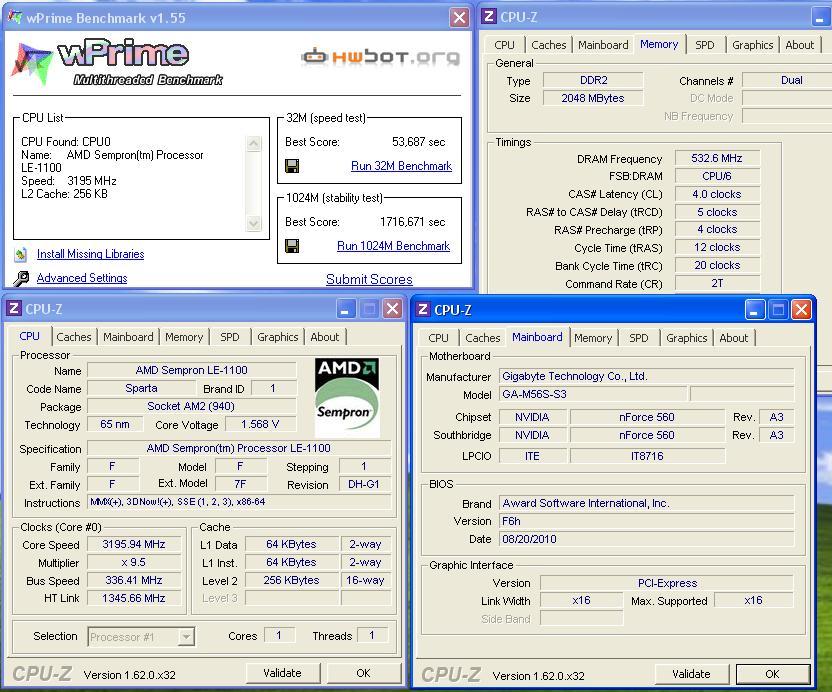Screen dimensions: 832x692
Task: Click Z icon in Memory CPU-Z window
Action: (489, 16)
